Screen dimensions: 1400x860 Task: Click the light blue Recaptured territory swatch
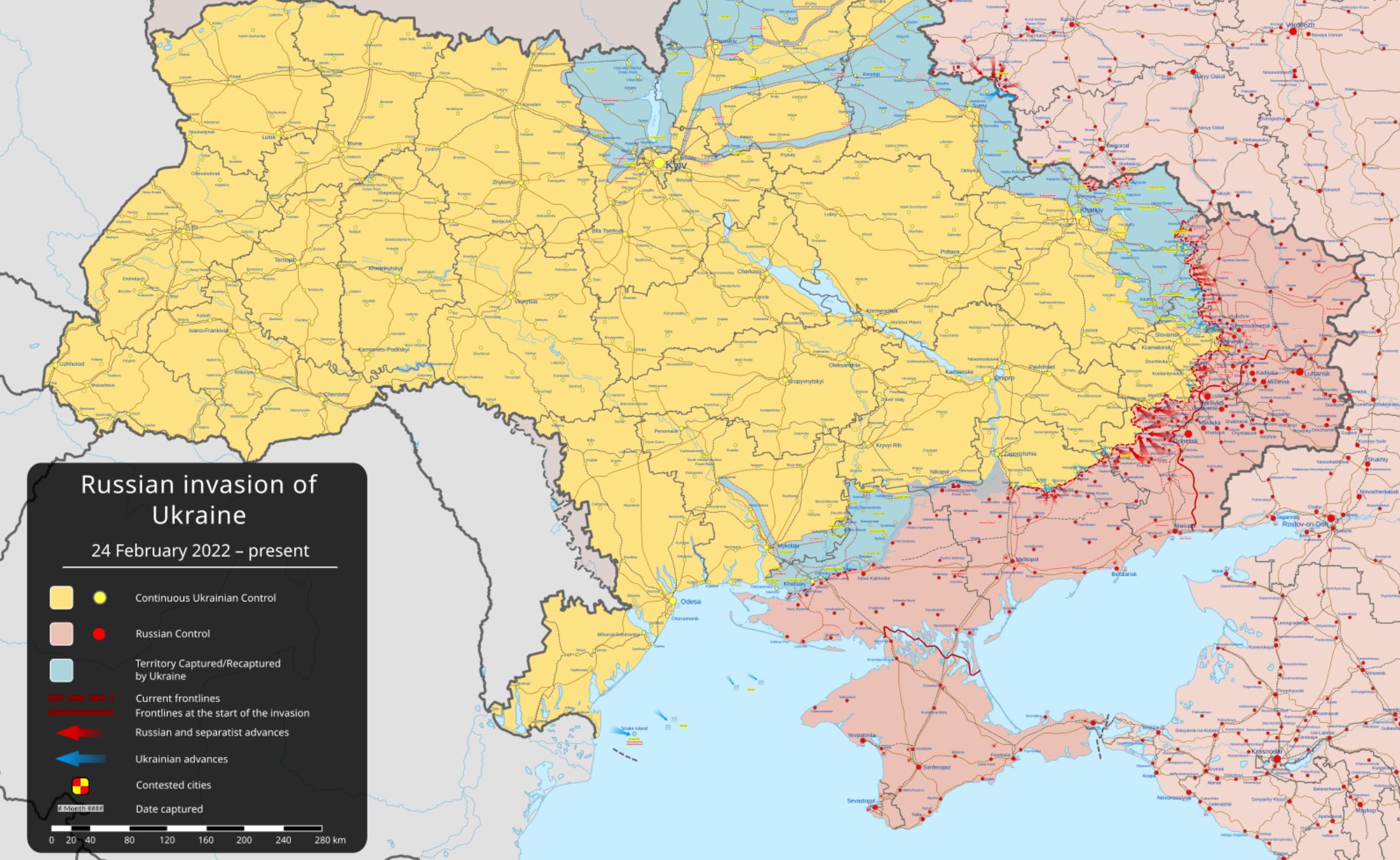click(61, 671)
